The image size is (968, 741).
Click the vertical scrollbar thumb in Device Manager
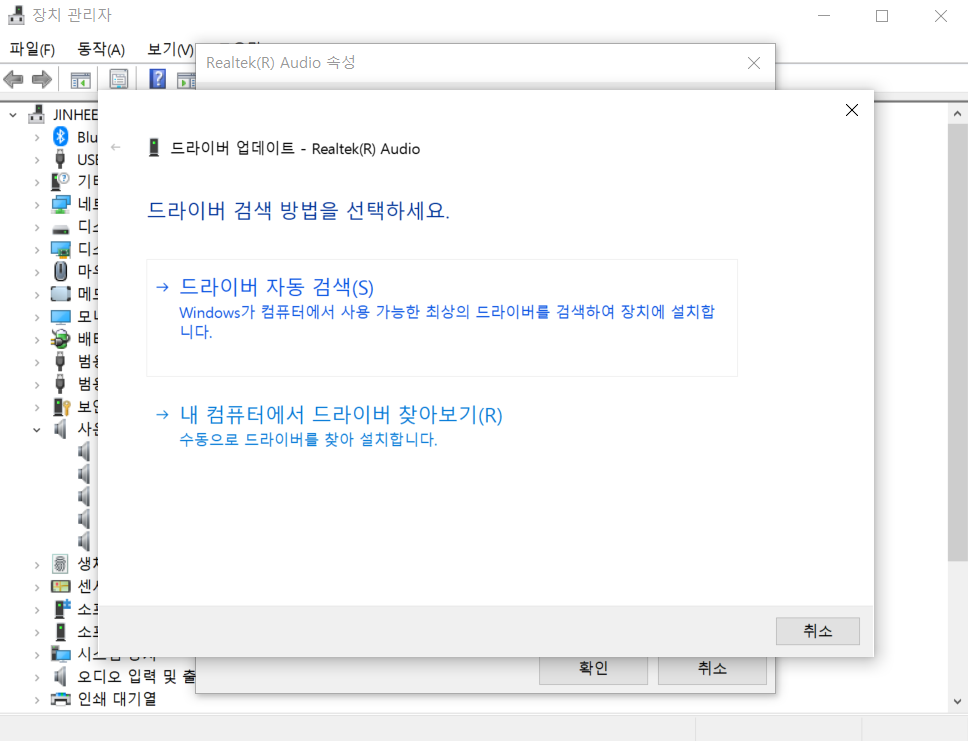click(958, 343)
